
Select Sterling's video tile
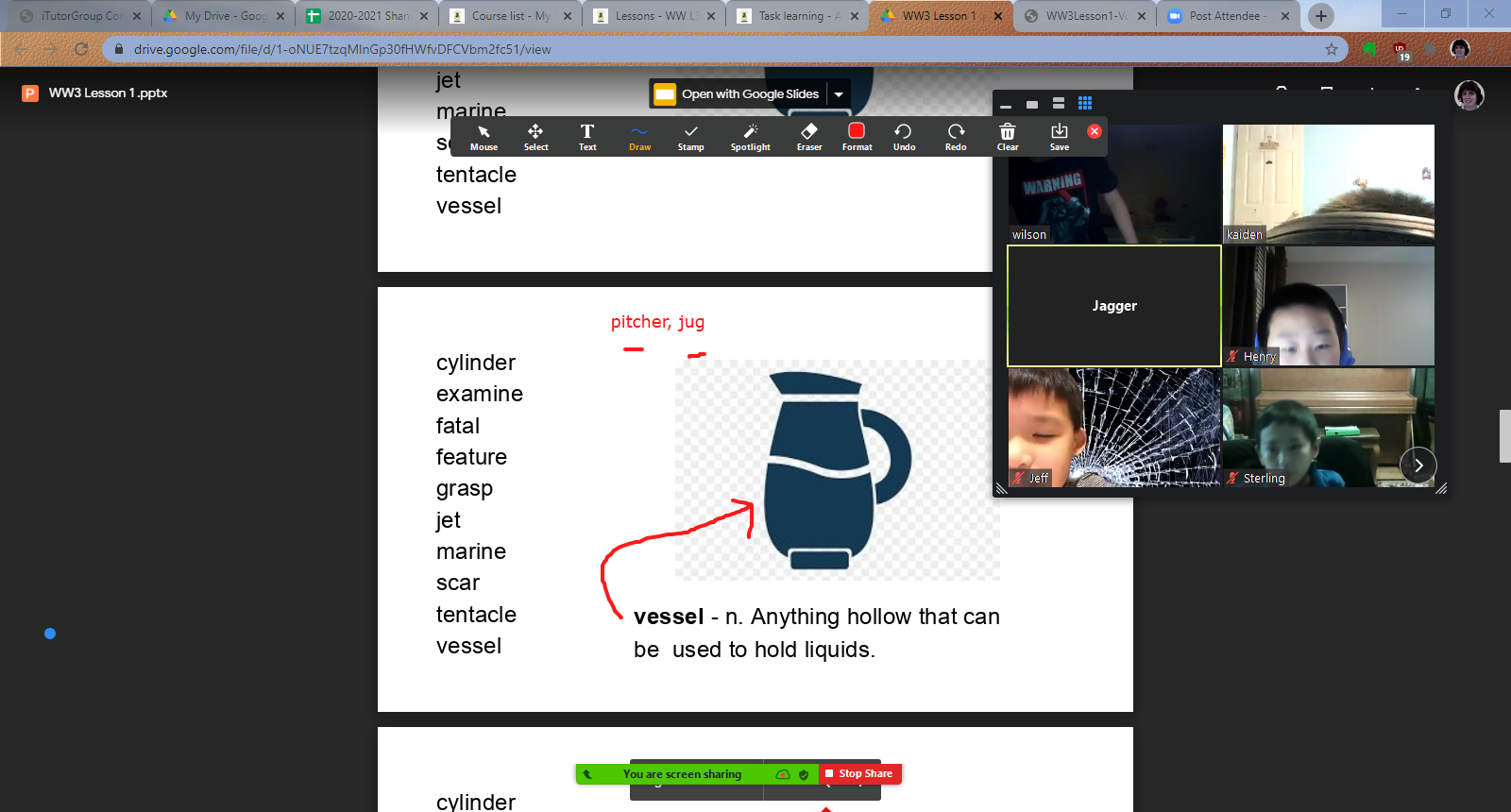point(1329,428)
